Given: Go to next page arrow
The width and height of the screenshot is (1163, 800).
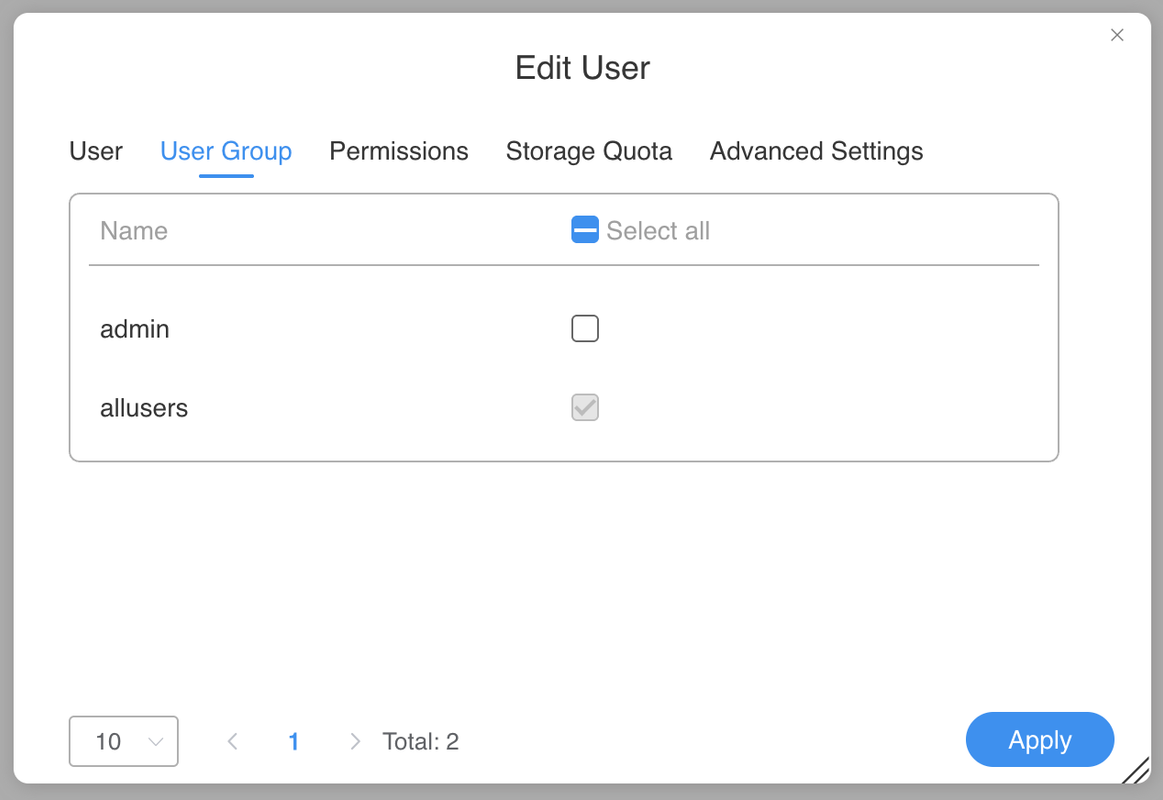Looking at the screenshot, I should coord(355,741).
